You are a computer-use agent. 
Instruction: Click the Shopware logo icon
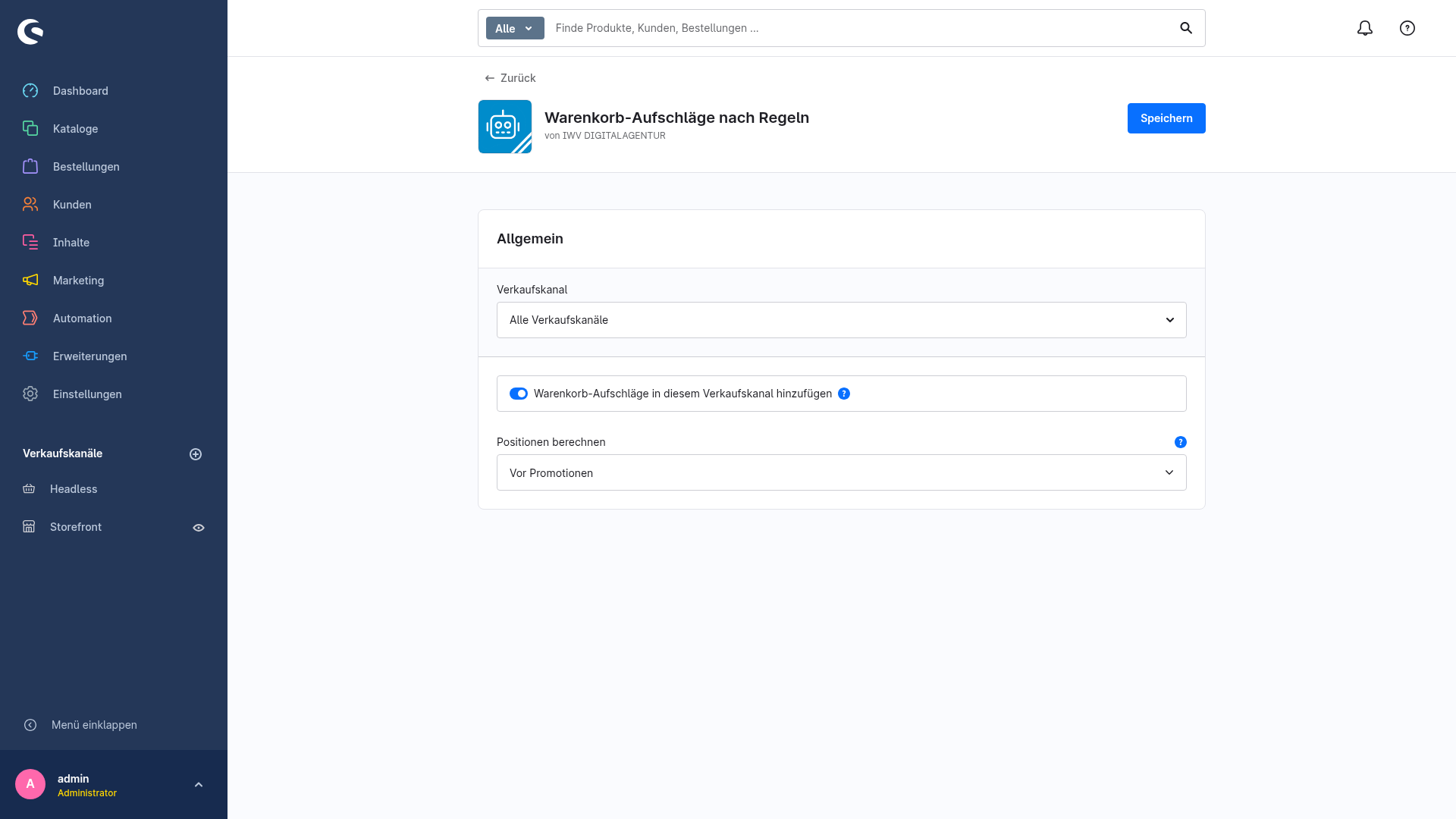click(x=30, y=32)
